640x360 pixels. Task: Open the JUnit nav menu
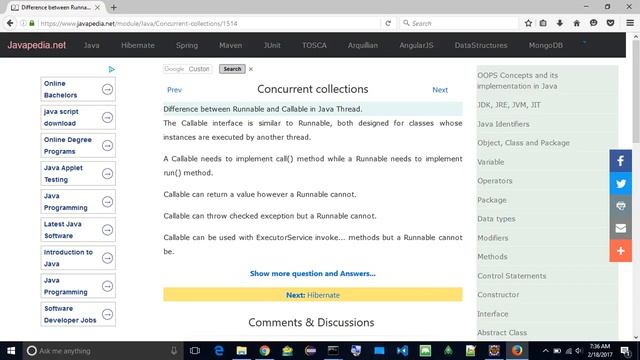coord(272,45)
